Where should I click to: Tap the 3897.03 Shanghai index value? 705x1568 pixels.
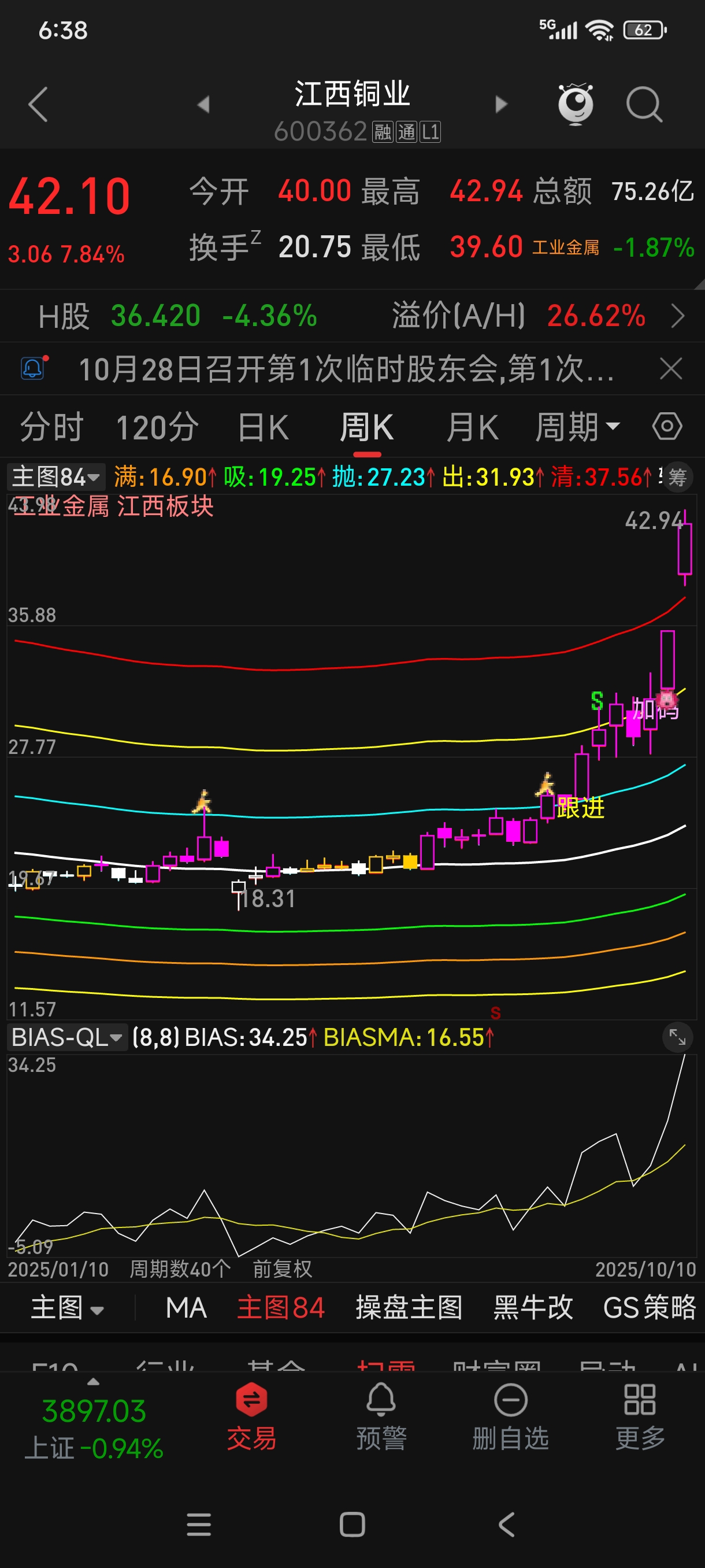(94, 1410)
